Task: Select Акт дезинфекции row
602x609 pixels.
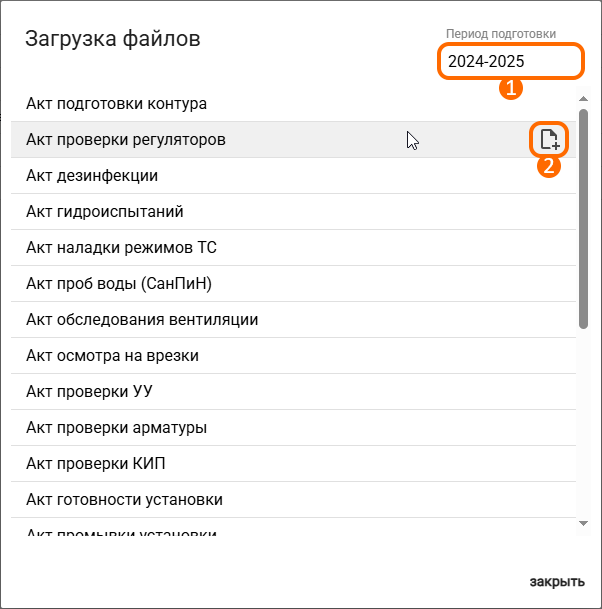Action: point(293,176)
